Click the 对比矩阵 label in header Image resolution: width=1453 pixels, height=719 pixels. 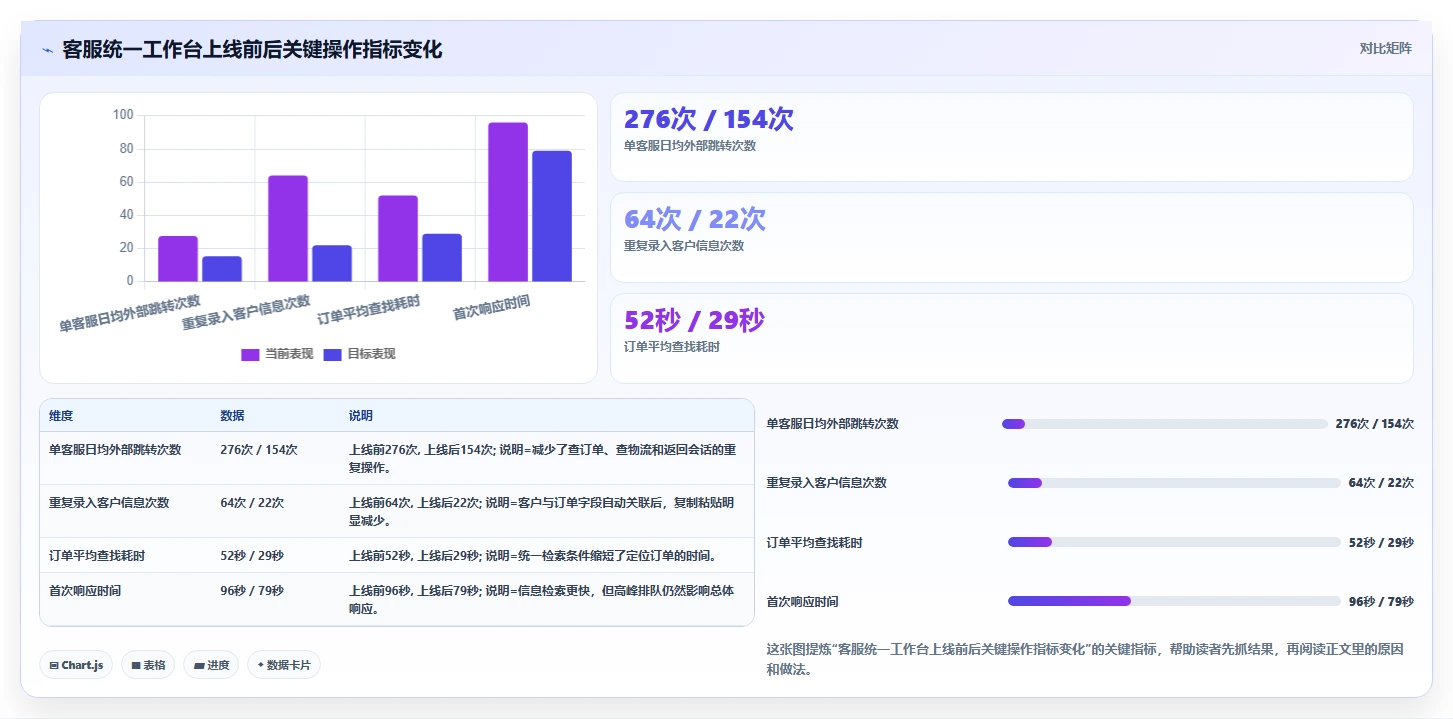coord(1385,48)
